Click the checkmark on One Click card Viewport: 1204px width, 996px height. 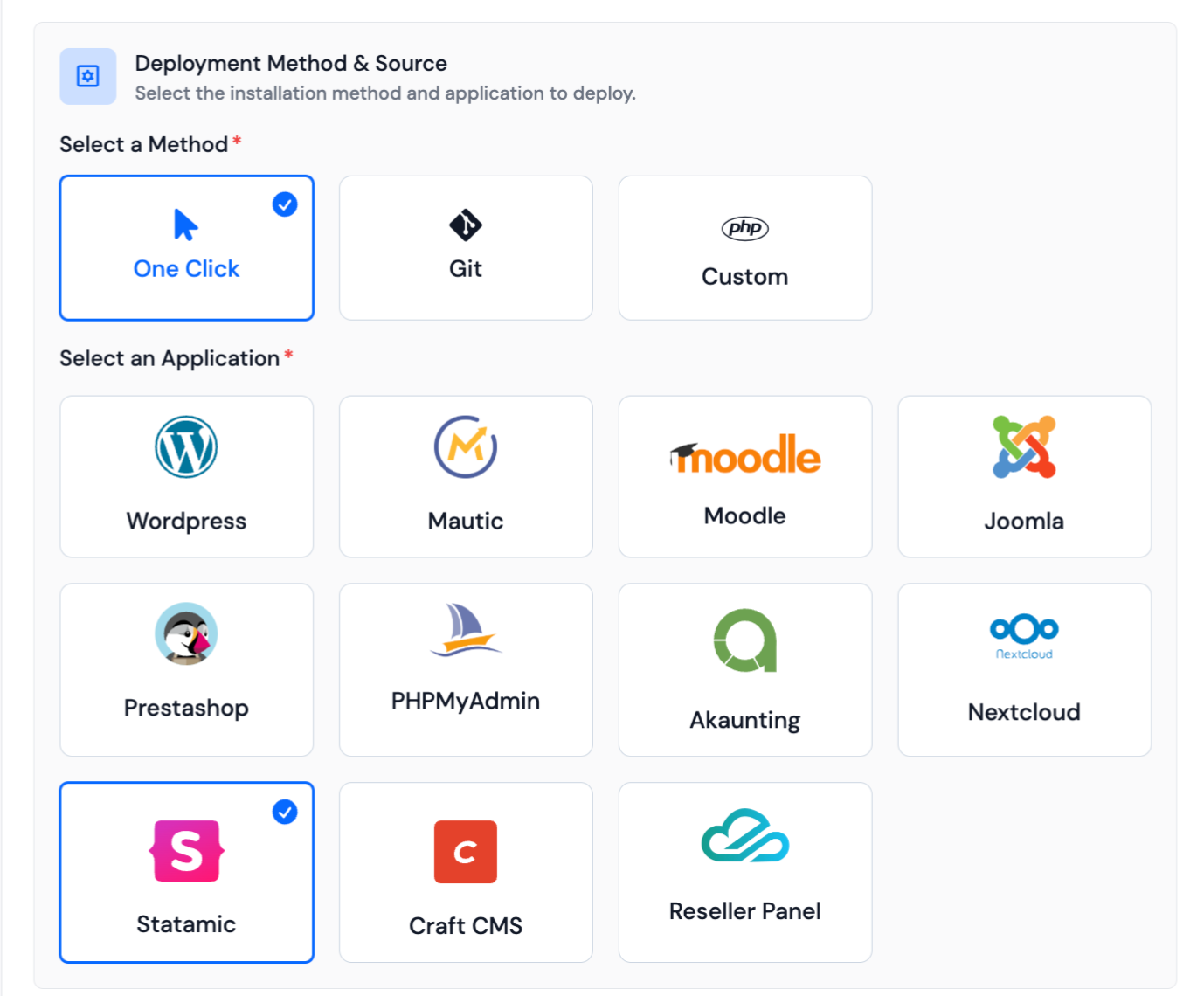284,204
